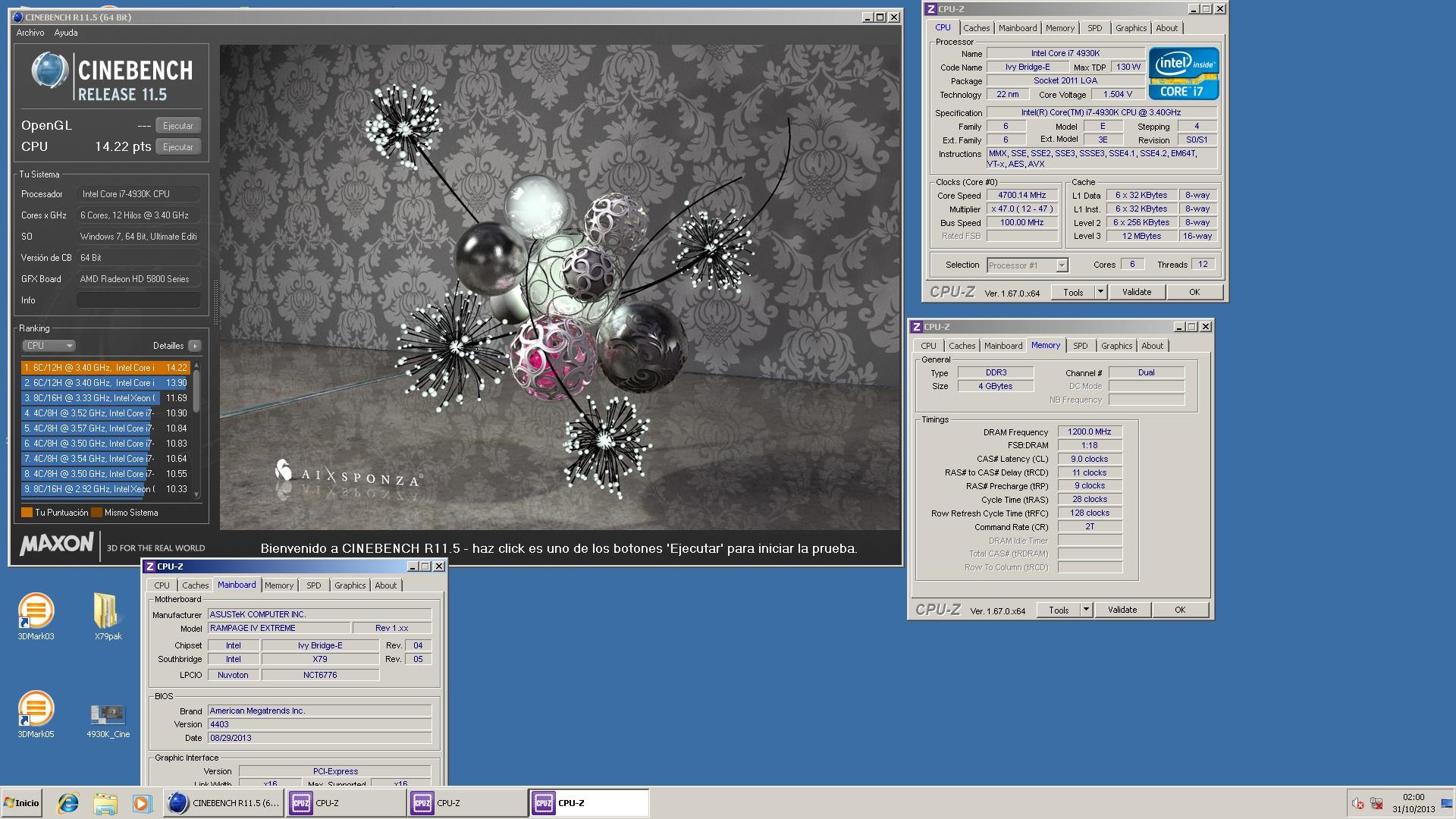Click the ranking scrollbar down arrow
The height and width of the screenshot is (819, 1456).
coord(197,494)
